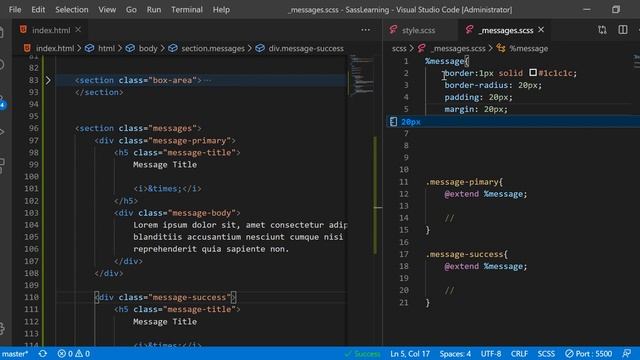Screen dimensions: 640x360
Task: Click the HTML file icon in index.html tab
Action: pyautogui.click(x=23, y=29)
